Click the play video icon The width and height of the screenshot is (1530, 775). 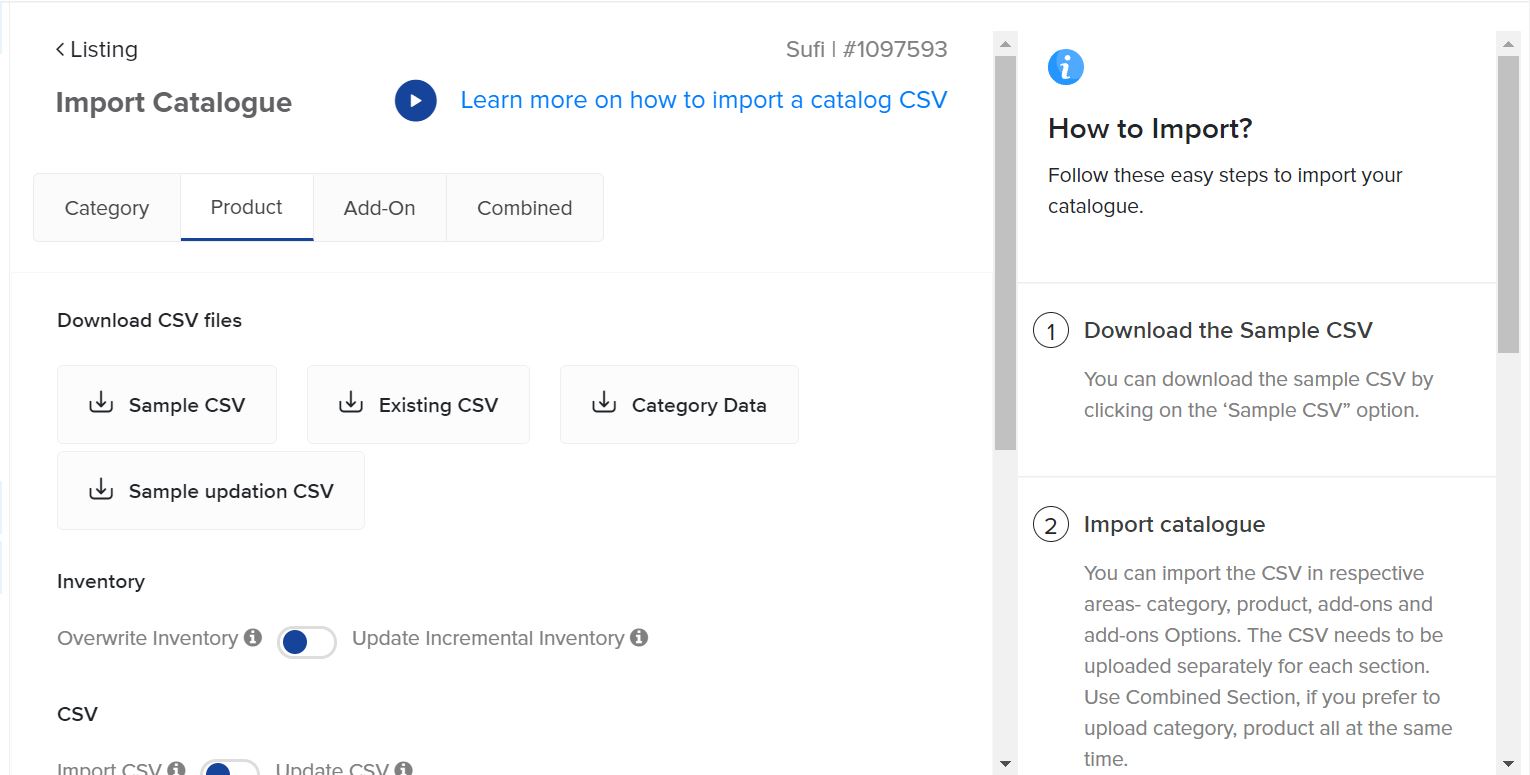tap(415, 101)
